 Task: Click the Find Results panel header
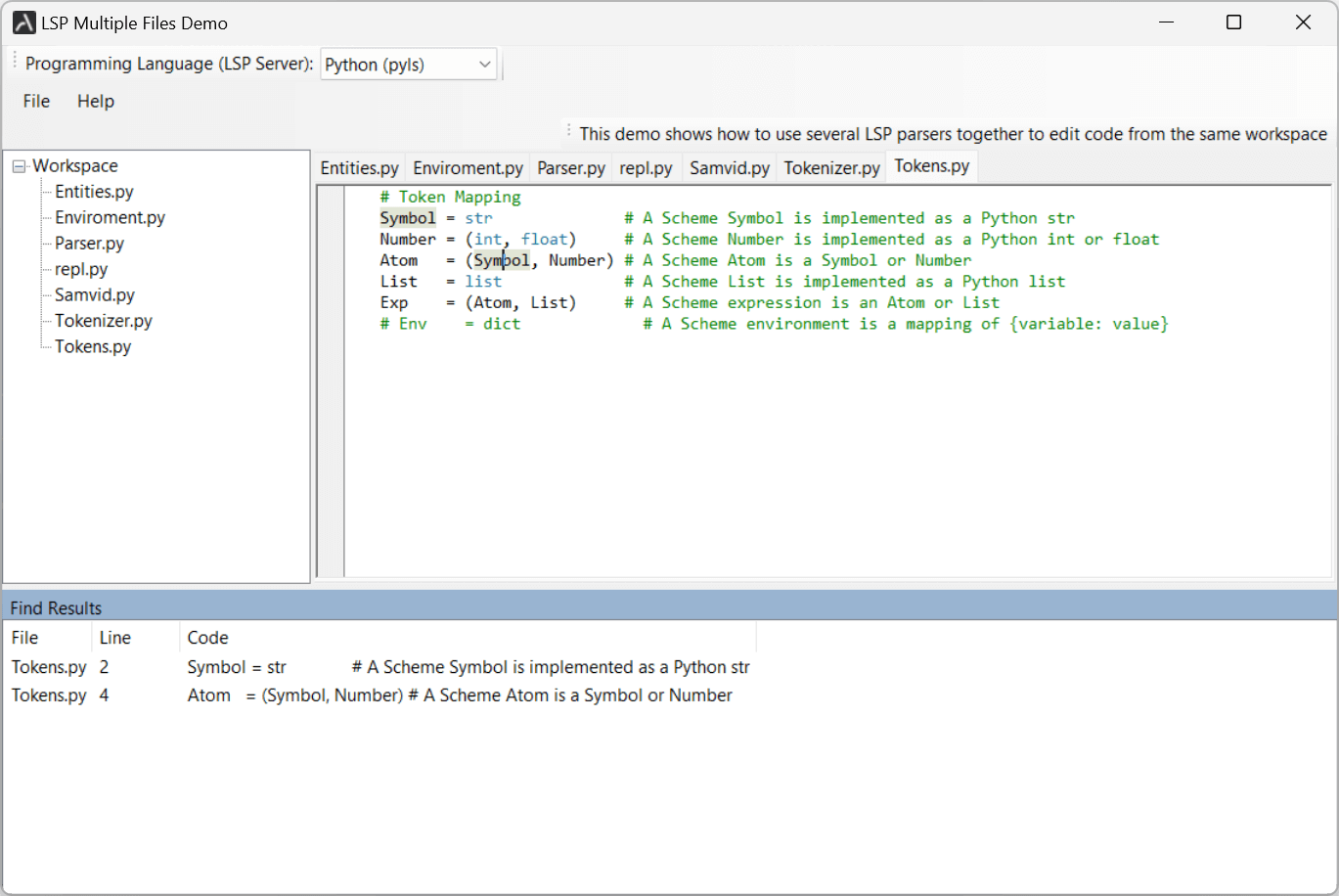point(669,607)
